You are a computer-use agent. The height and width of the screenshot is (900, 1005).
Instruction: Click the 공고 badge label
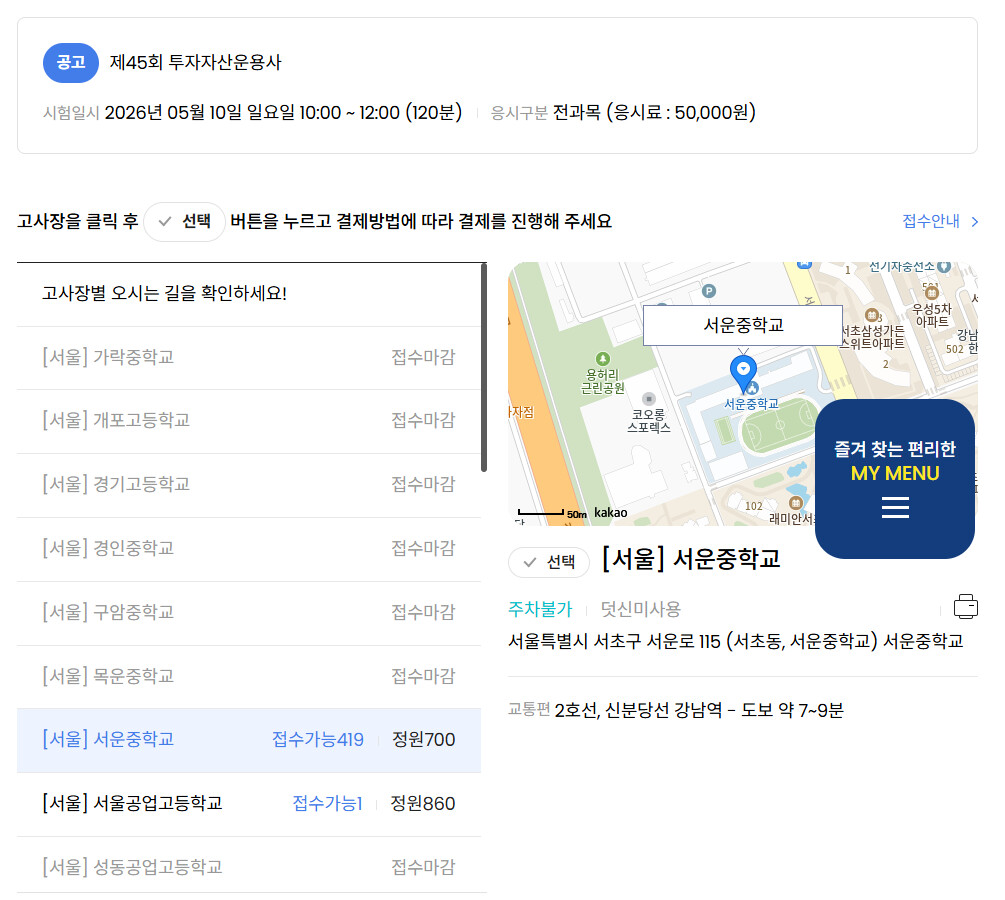[x=71, y=62]
